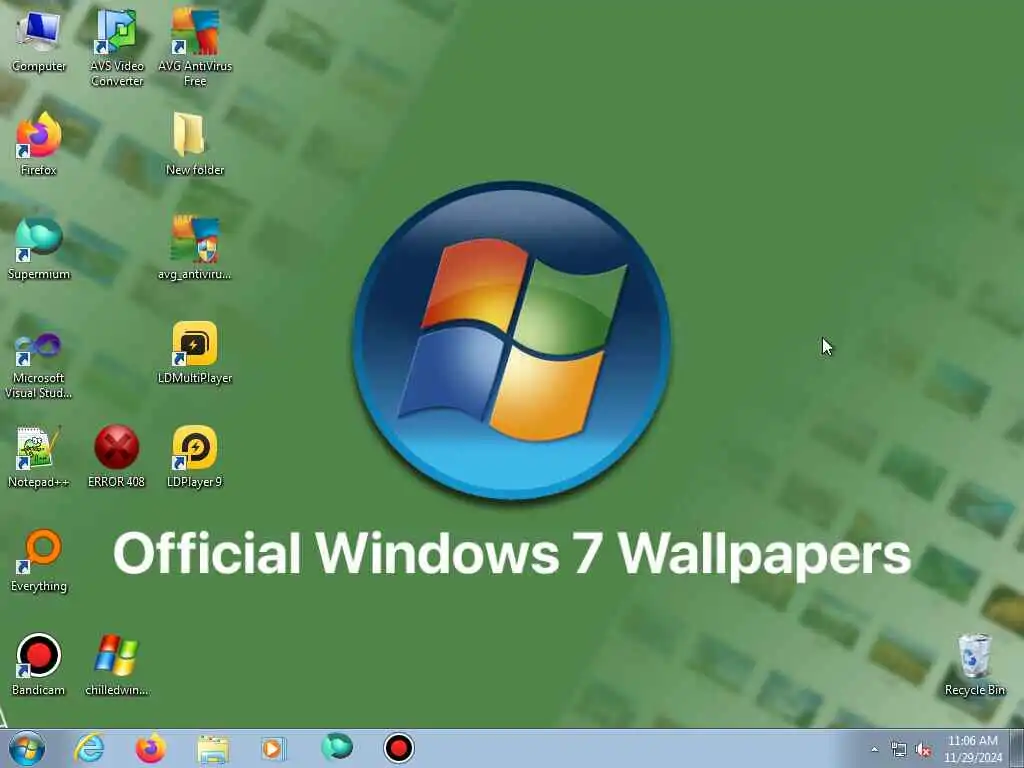Open Windows Explorer from the taskbar
Screen dimensions: 1024x768
point(213,748)
